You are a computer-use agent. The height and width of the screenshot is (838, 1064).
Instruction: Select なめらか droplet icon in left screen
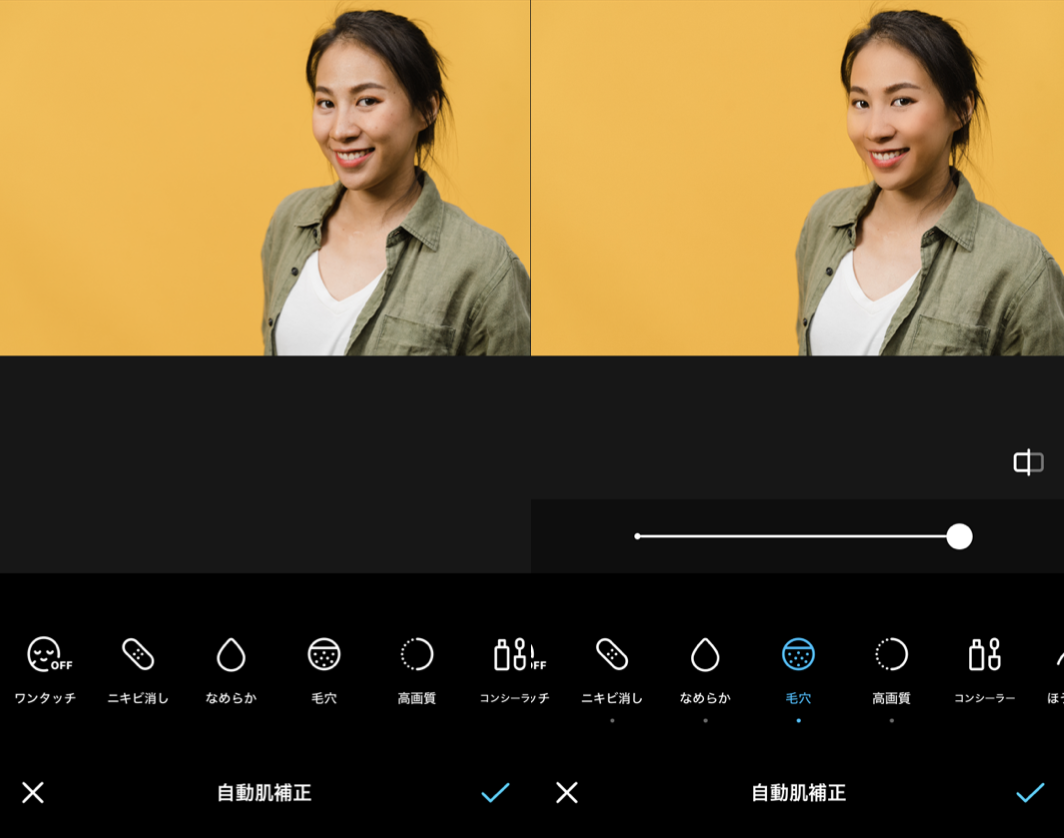click(231, 656)
